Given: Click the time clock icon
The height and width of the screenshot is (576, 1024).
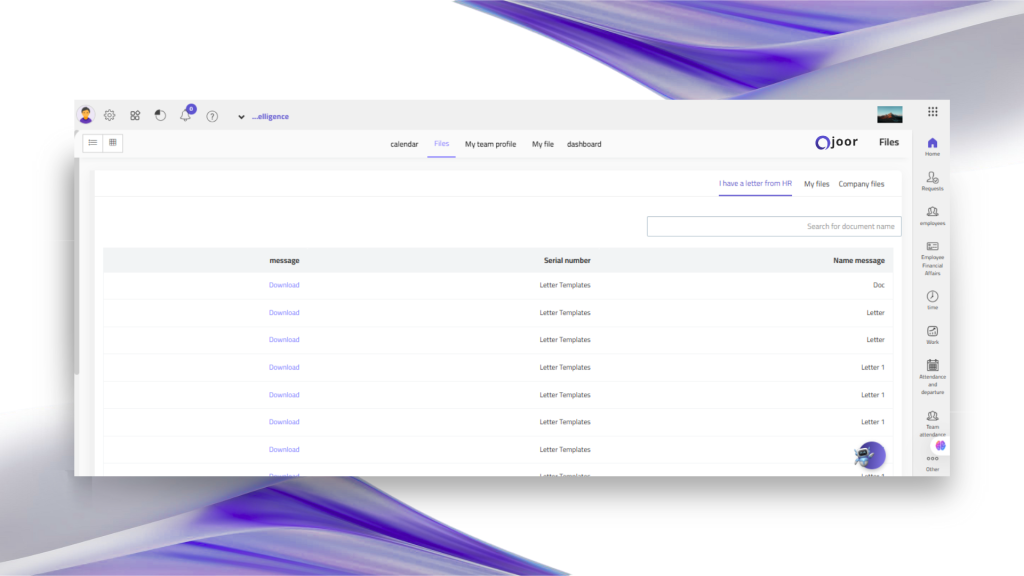Looking at the screenshot, I should (x=932, y=299).
